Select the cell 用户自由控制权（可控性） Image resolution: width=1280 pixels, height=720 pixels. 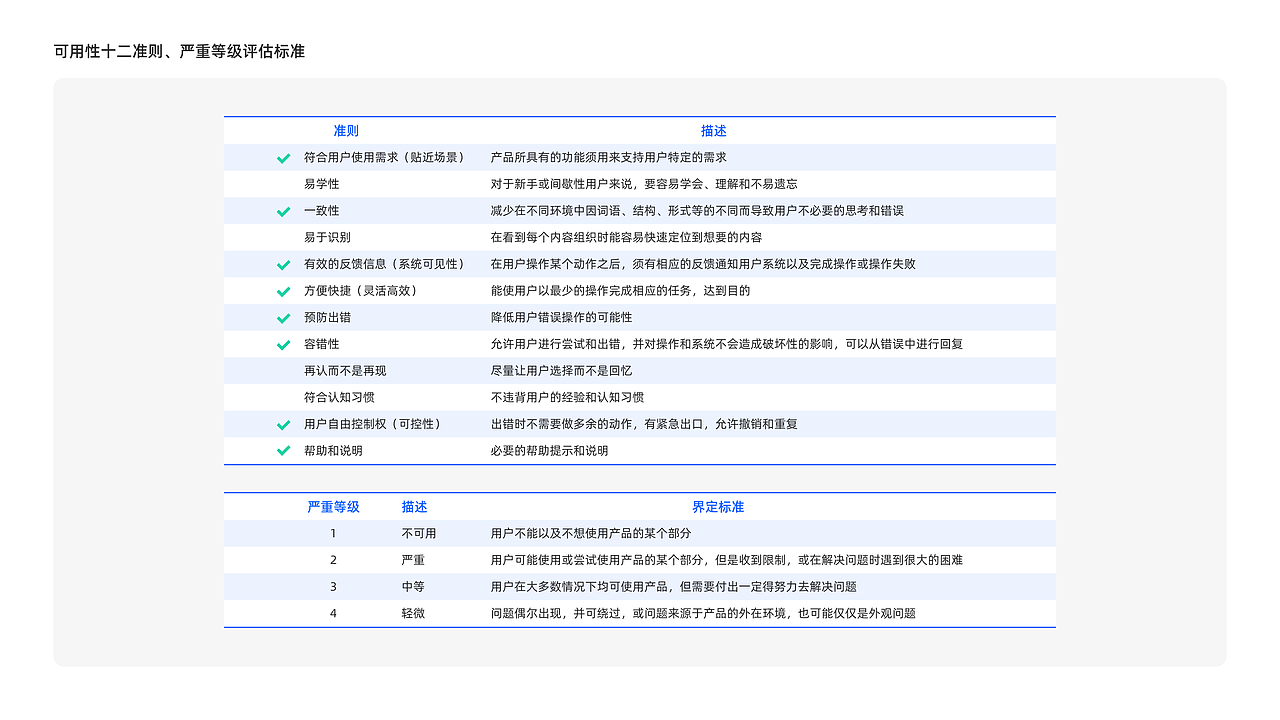[373, 424]
